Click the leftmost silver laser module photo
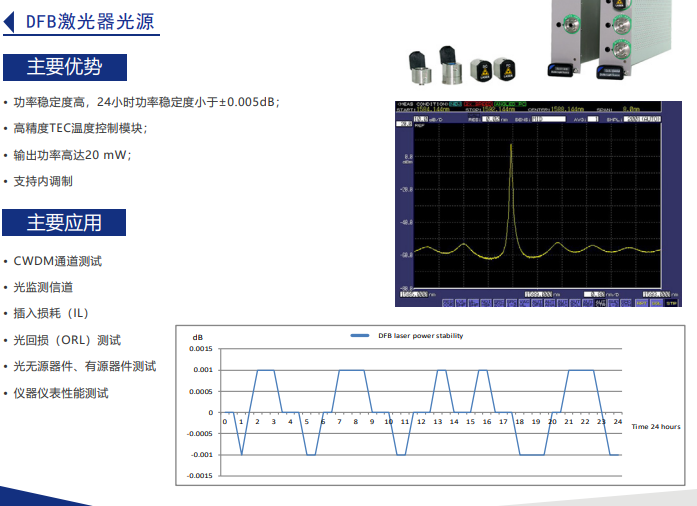Viewport: 697px width, 506px height. tap(417, 65)
